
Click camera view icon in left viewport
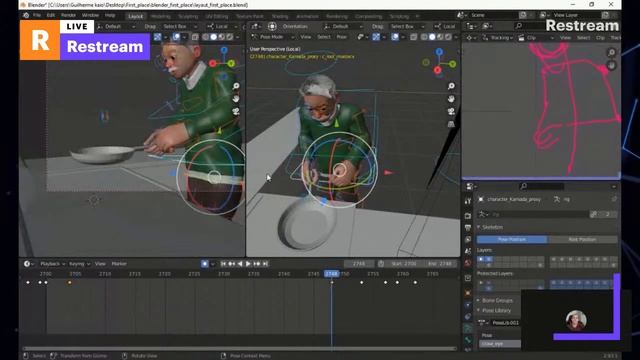pos(236,111)
